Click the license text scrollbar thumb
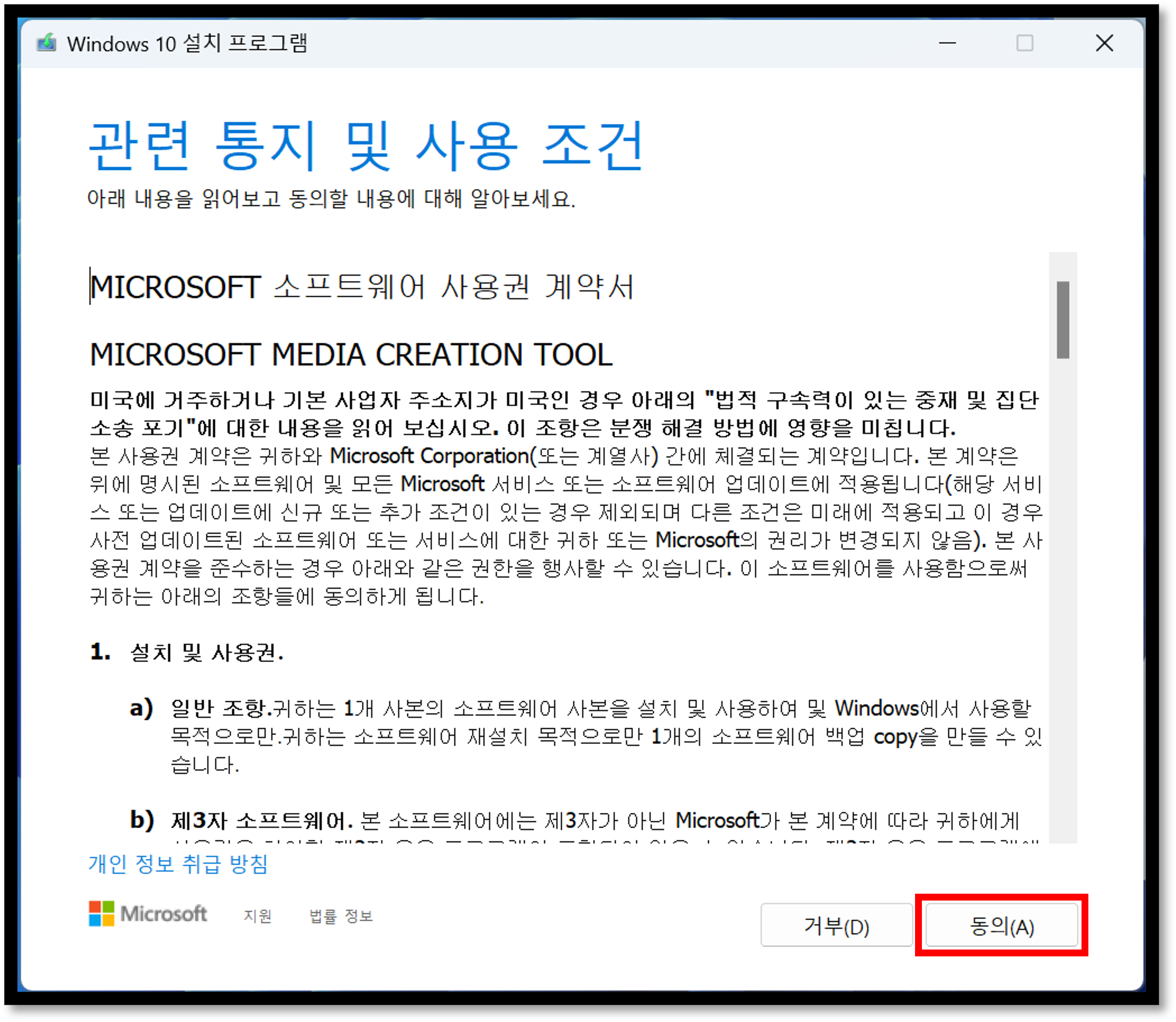 [1062, 320]
